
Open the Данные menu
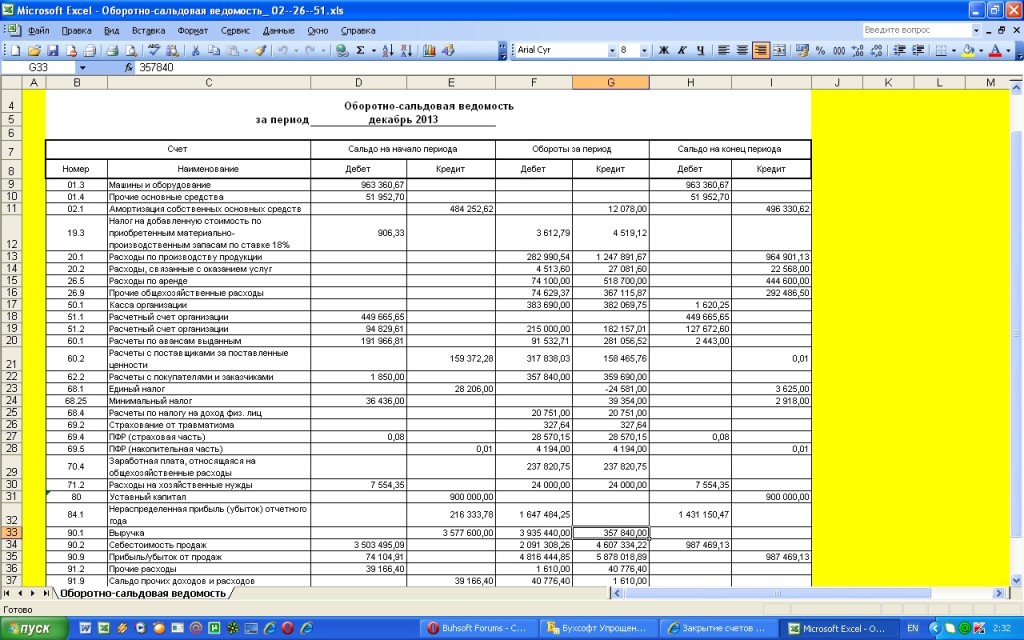tap(278, 30)
